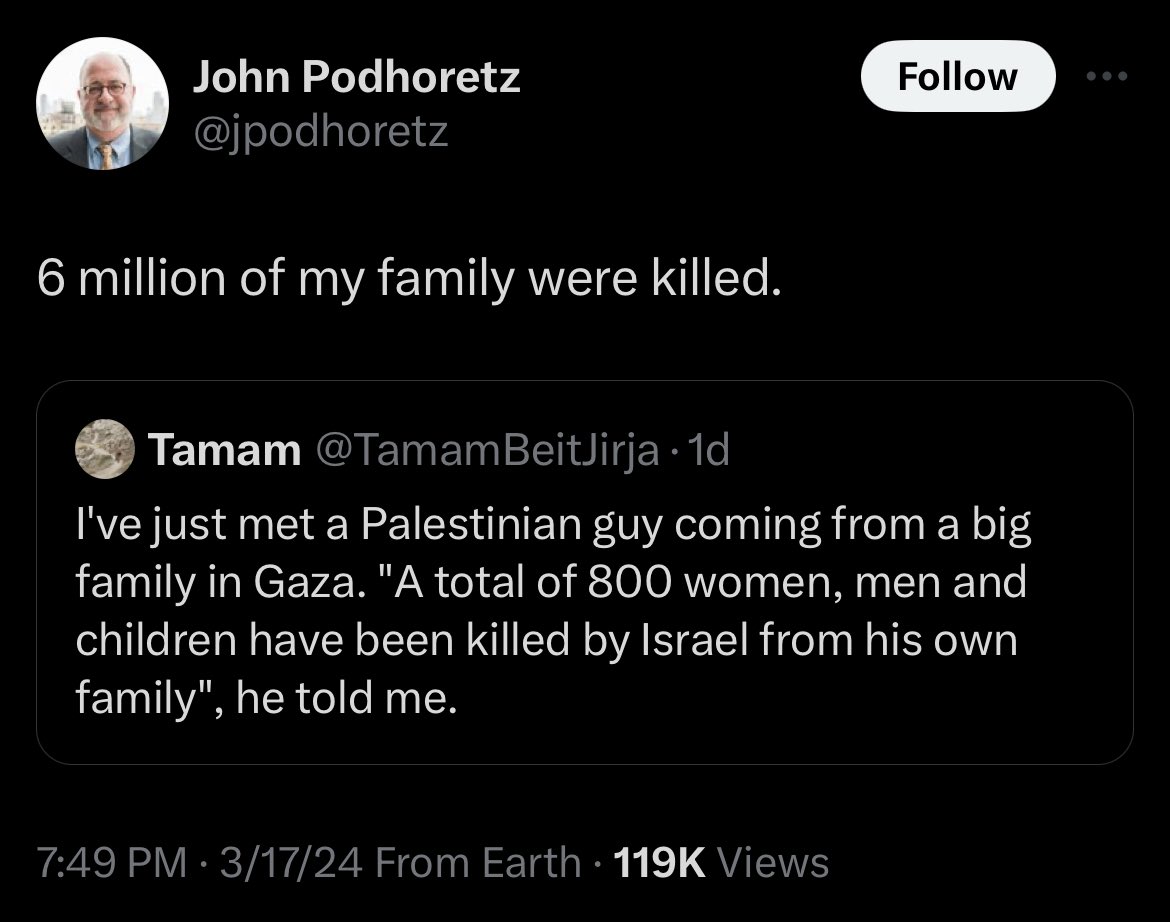This screenshot has height=922, width=1170.
Task: Click the quoted line "children have been killed"
Action: click(546, 640)
